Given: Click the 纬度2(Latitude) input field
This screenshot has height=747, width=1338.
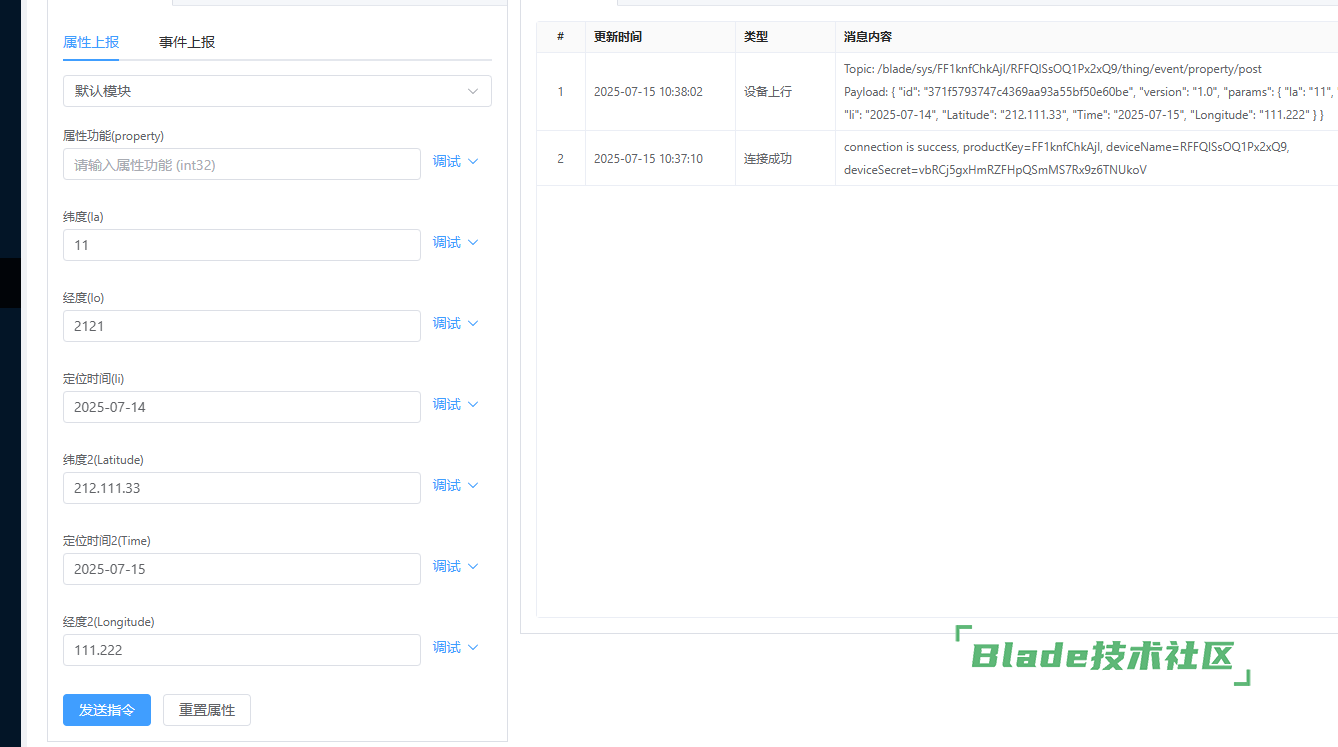Looking at the screenshot, I should tap(241, 488).
